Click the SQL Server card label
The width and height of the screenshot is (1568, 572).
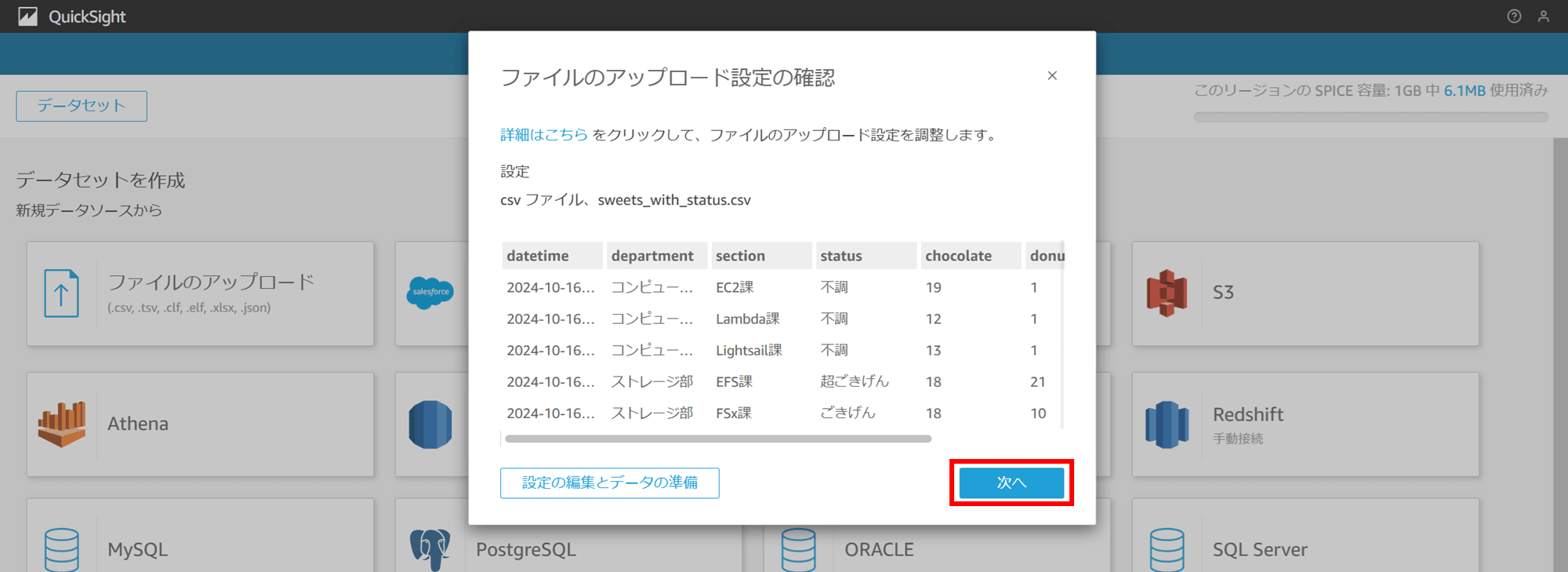(x=1260, y=549)
